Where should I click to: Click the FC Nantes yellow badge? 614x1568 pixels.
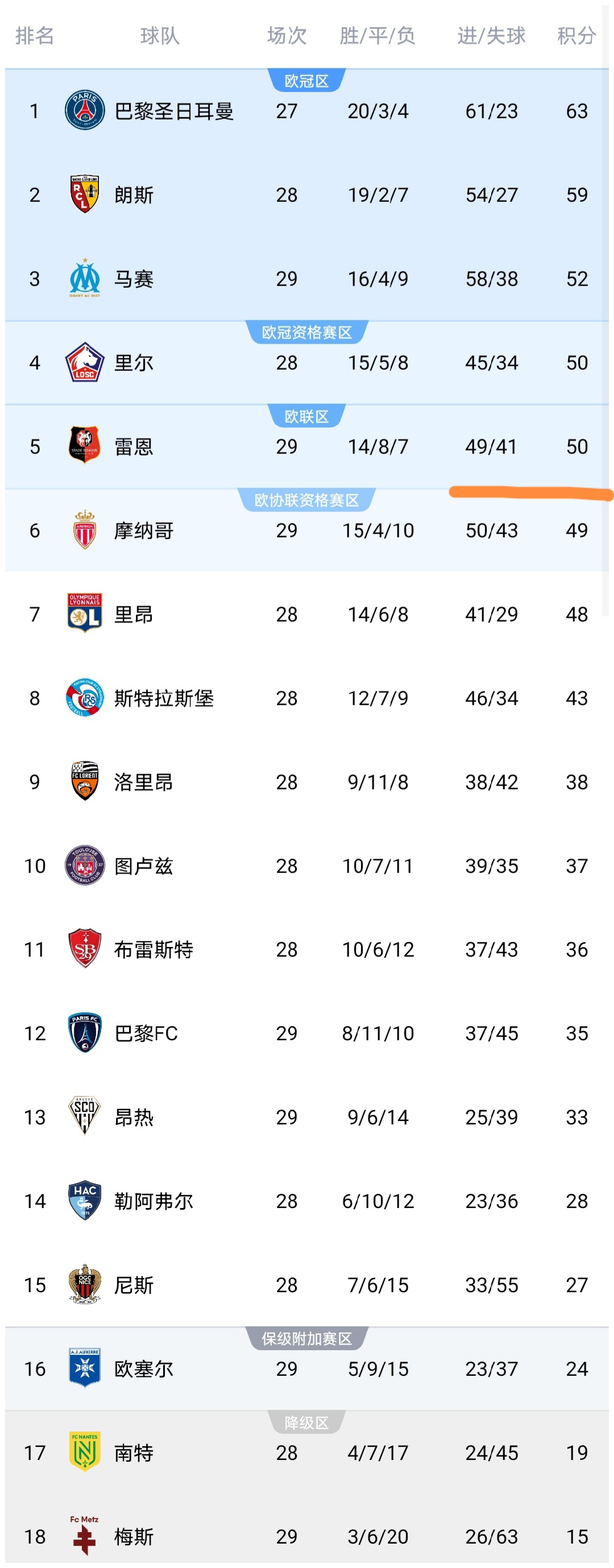coord(85,1452)
